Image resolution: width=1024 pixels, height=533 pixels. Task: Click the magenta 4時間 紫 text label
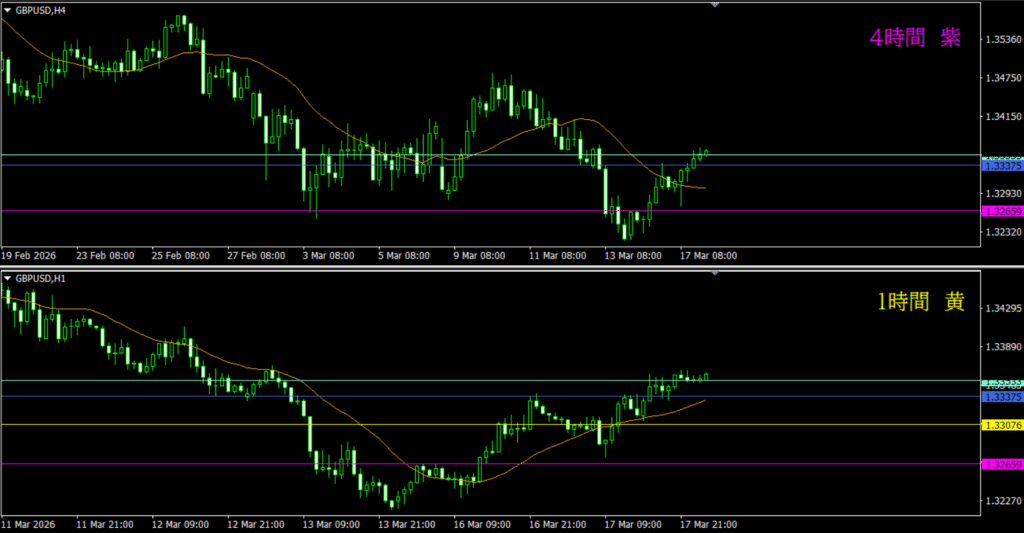(x=915, y=38)
